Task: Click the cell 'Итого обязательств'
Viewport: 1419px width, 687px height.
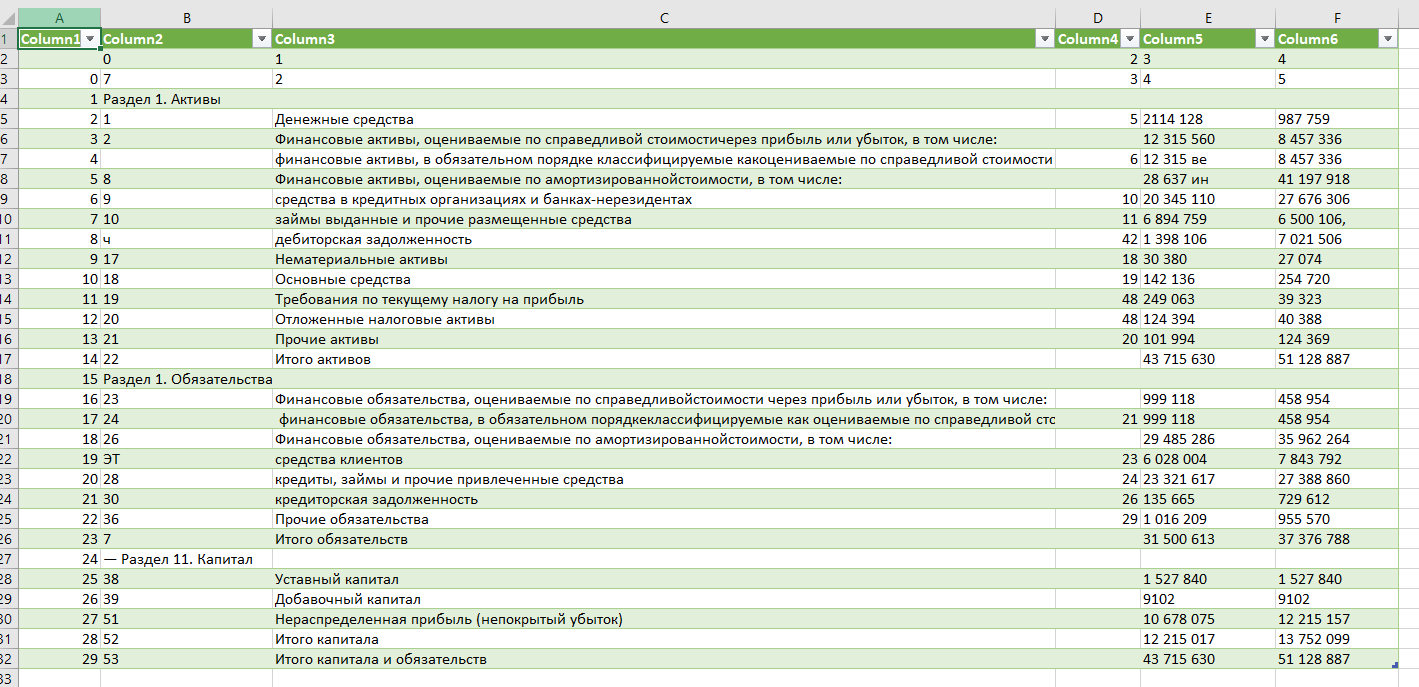Action: pos(664,539)
